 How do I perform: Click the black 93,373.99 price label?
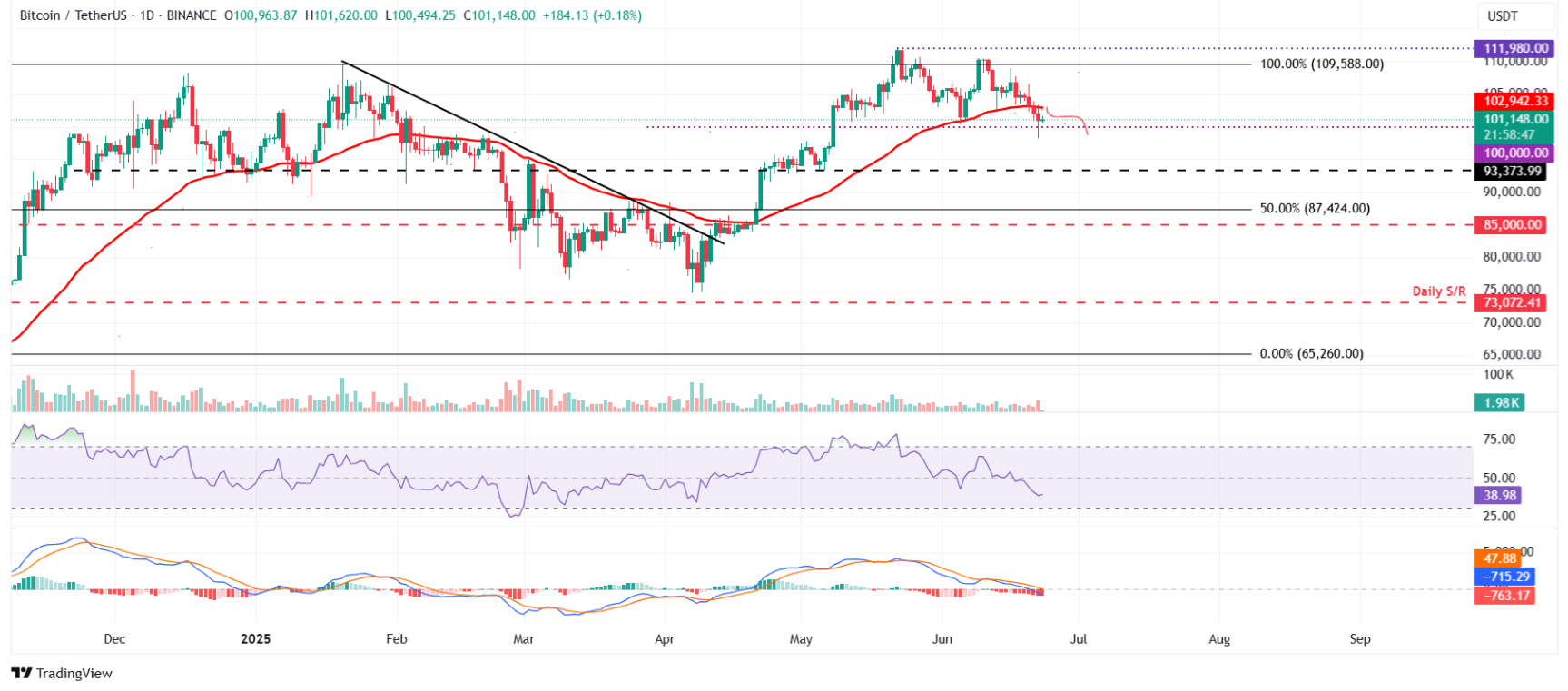pos(1512,171)
